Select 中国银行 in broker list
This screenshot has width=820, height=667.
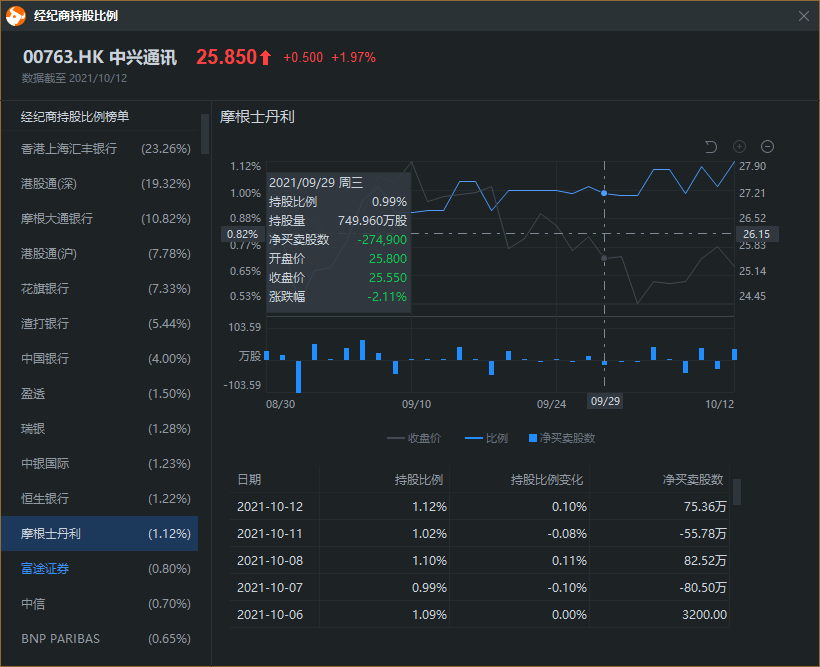pos(99,359)
